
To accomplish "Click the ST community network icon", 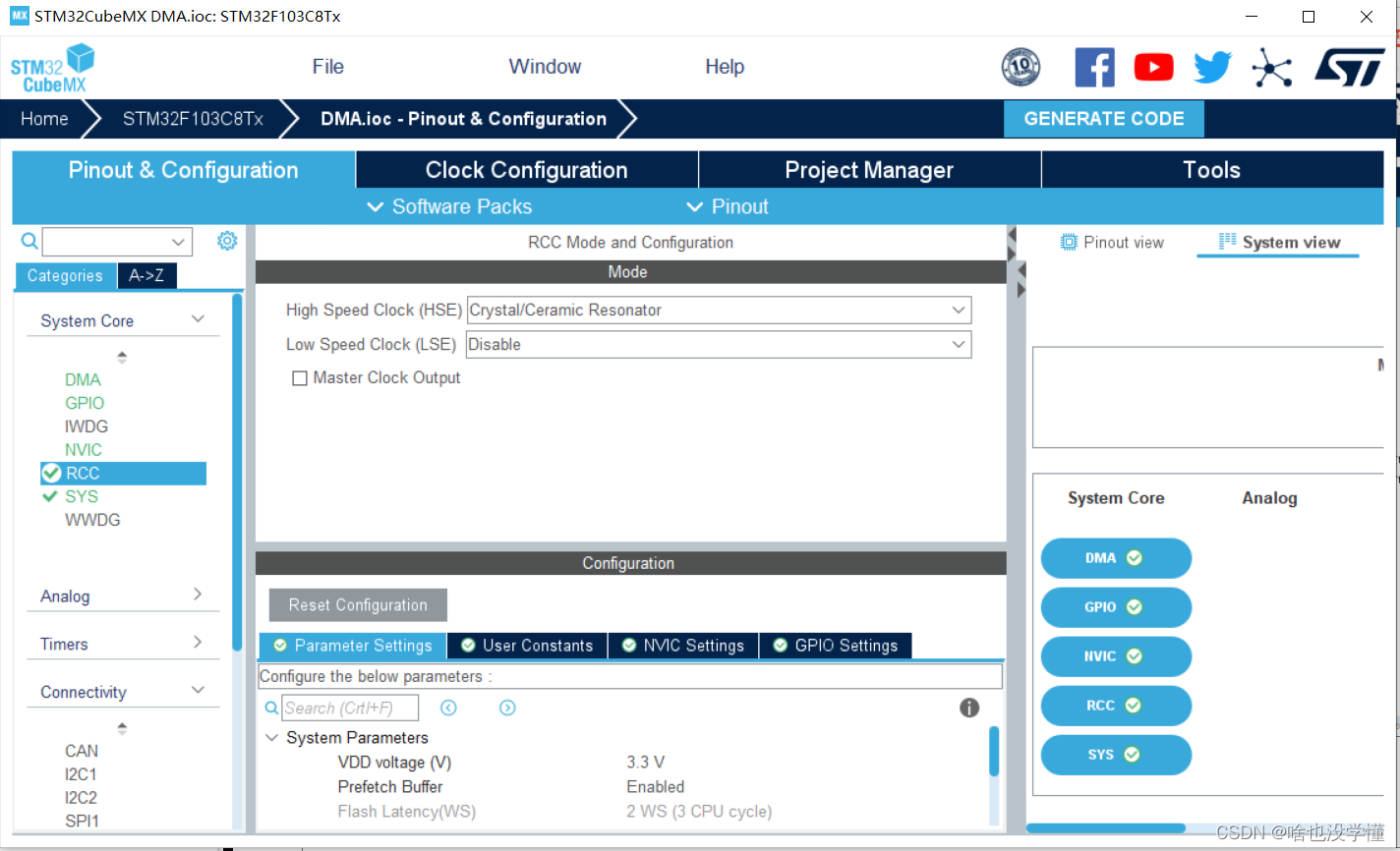I will 1271,68.
